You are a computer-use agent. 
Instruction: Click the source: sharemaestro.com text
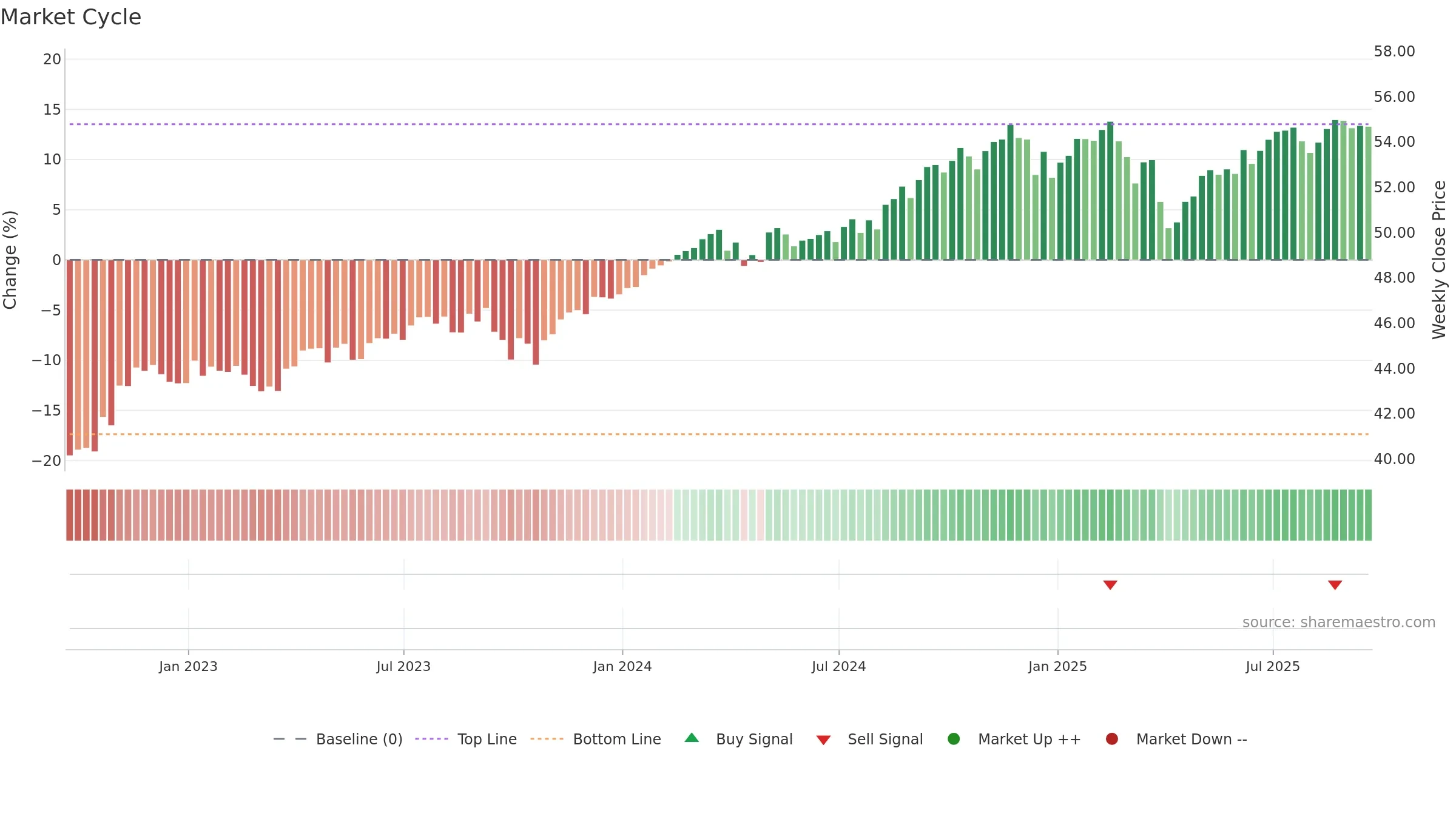[1339, 622]
